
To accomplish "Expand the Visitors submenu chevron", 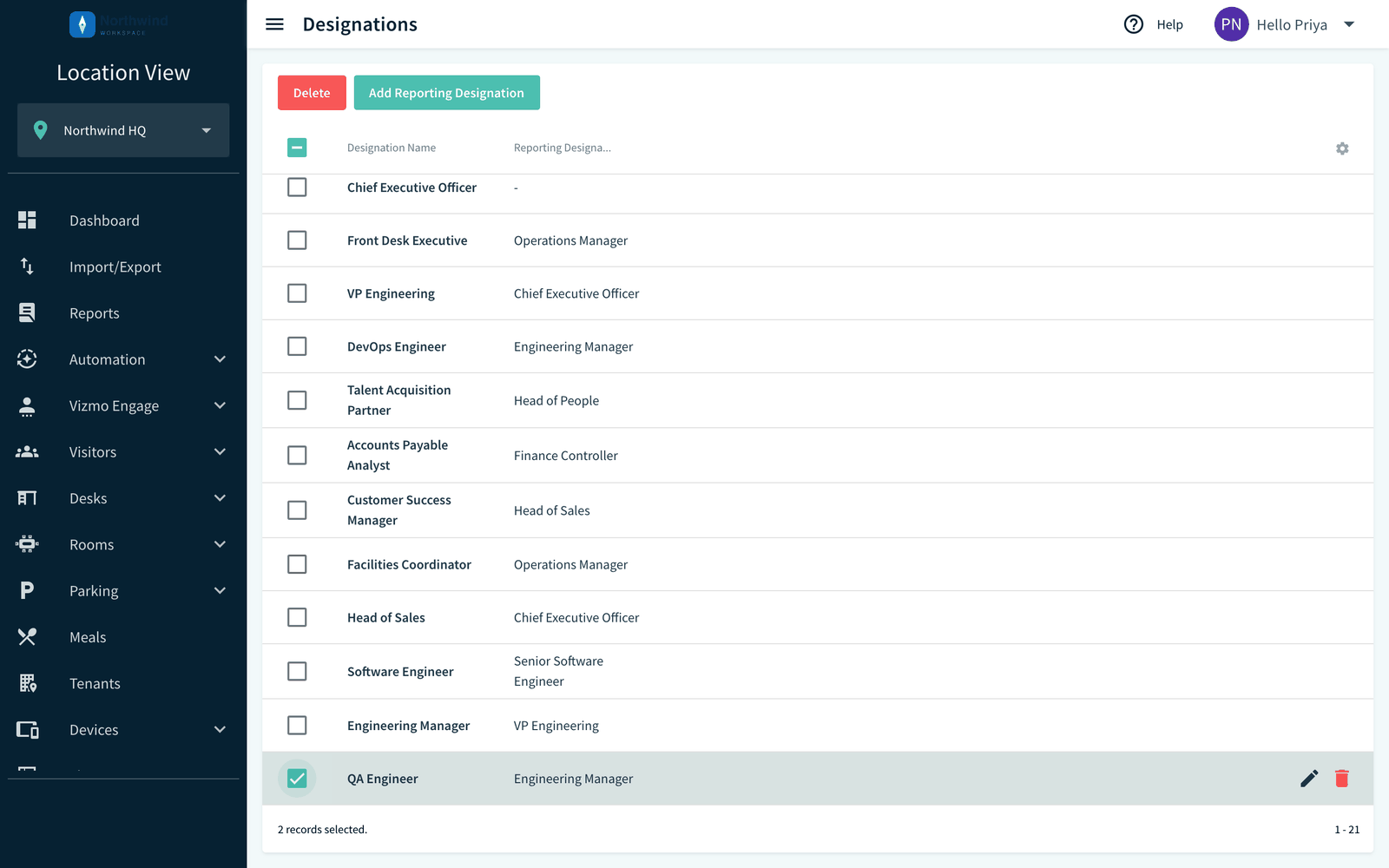I will pyautogui.click(x=220, y=451).
